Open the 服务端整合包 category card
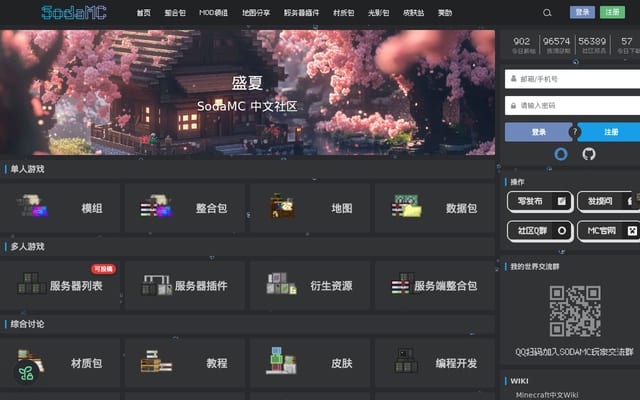The image size is (640, 400). coord(435,286)
